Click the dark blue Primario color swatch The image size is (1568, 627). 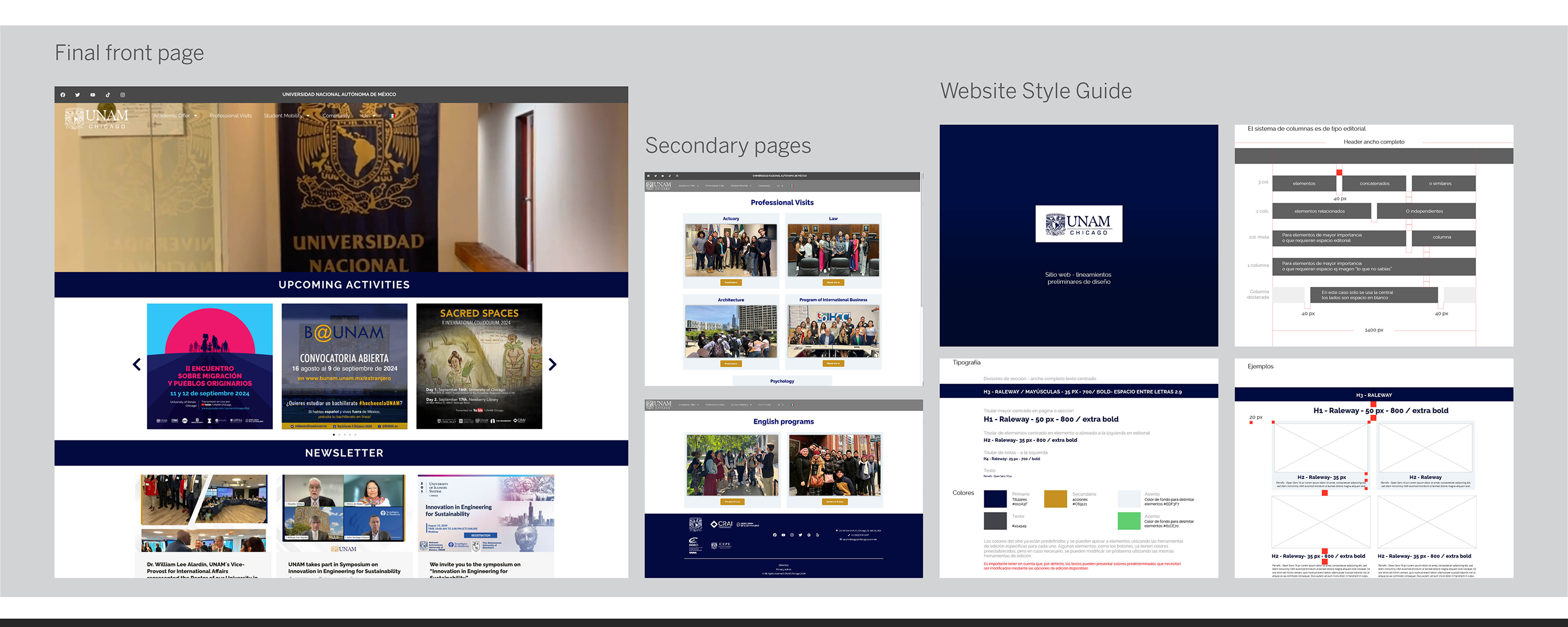pos(995,498)
